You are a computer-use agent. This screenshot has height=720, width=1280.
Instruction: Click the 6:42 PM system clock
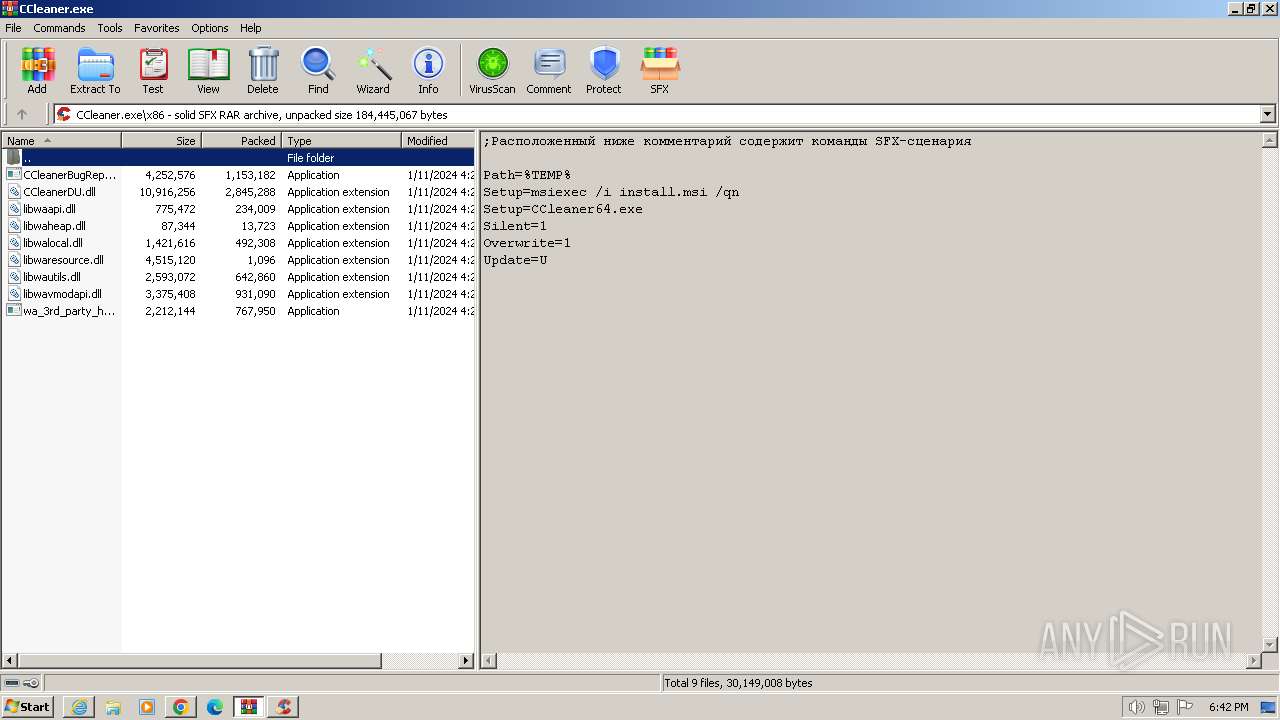click(x=1228, y=707)
